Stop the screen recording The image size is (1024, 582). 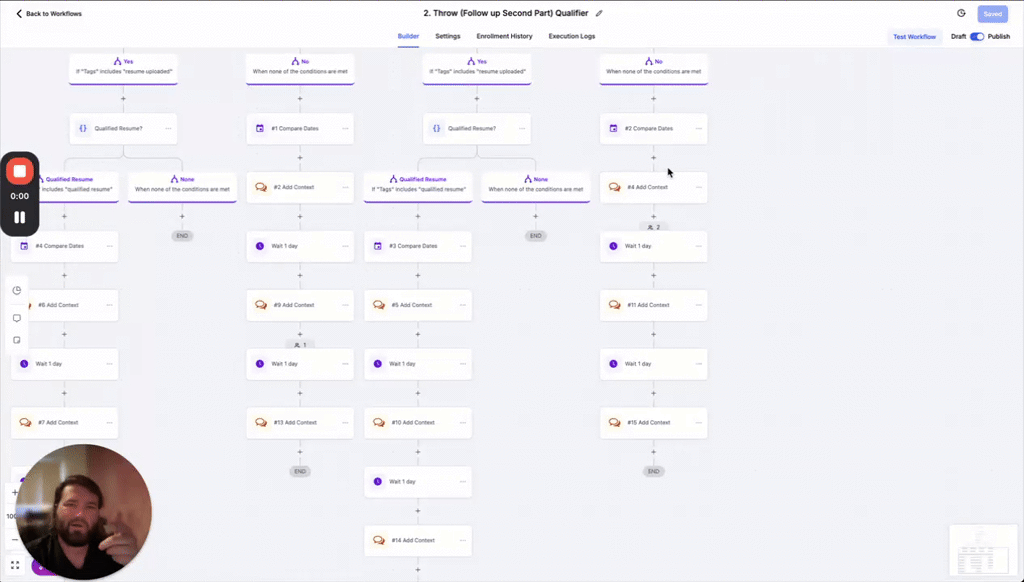coord(20,172)
